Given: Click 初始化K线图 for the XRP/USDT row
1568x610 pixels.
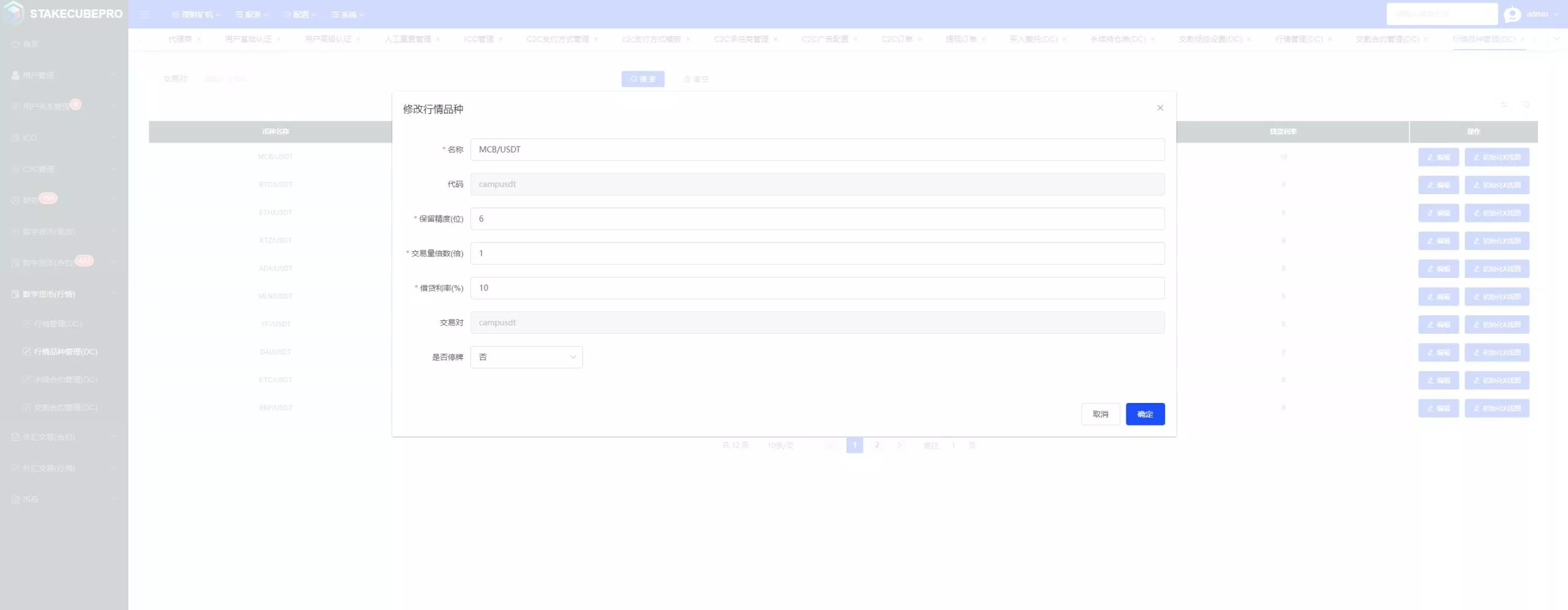Looking at the screenshot, I should 1496,409.
